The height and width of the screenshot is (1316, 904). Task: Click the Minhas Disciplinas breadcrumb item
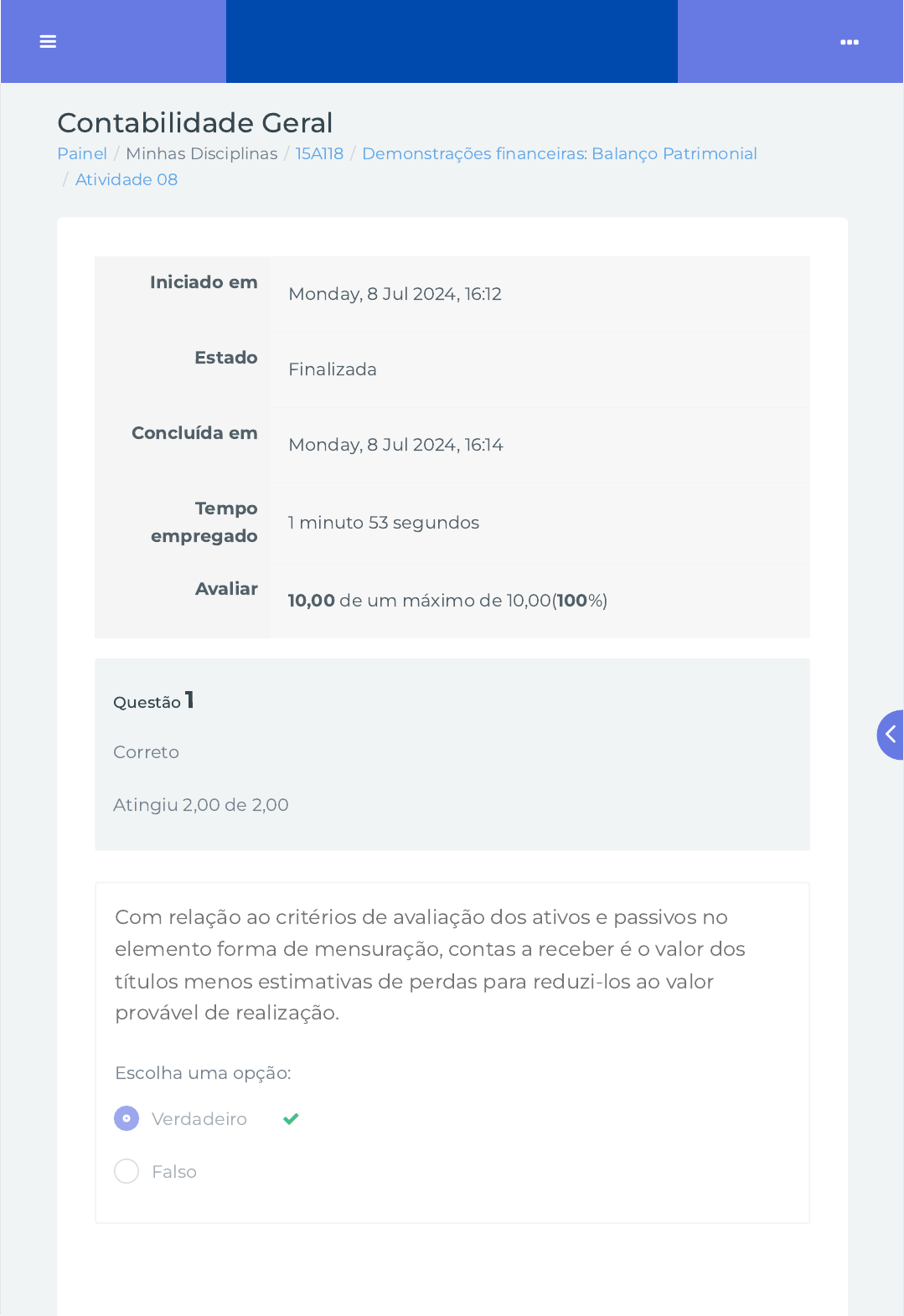click(x=201, y=153)
